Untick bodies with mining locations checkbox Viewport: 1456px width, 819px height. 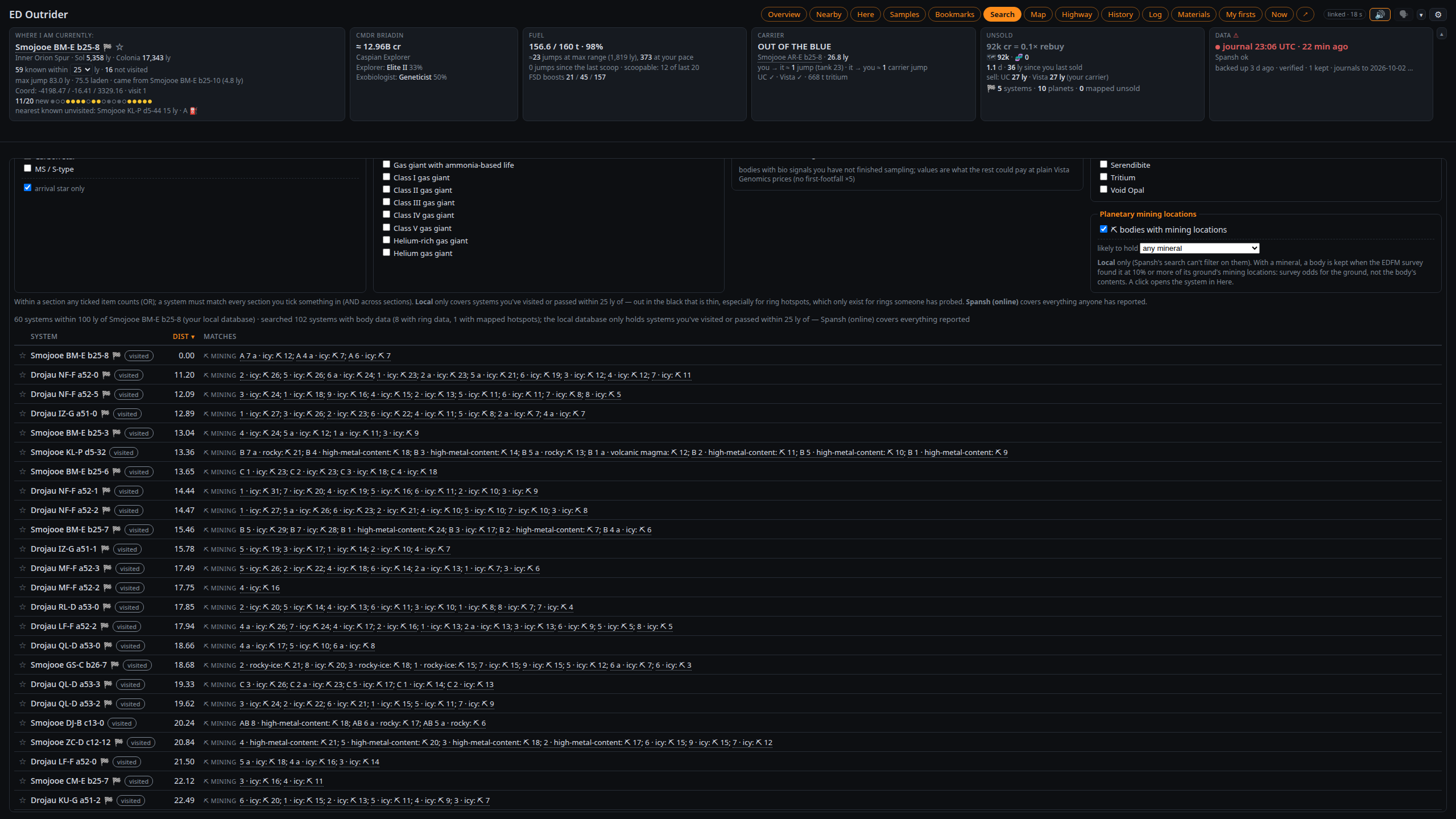point(1103,229)
